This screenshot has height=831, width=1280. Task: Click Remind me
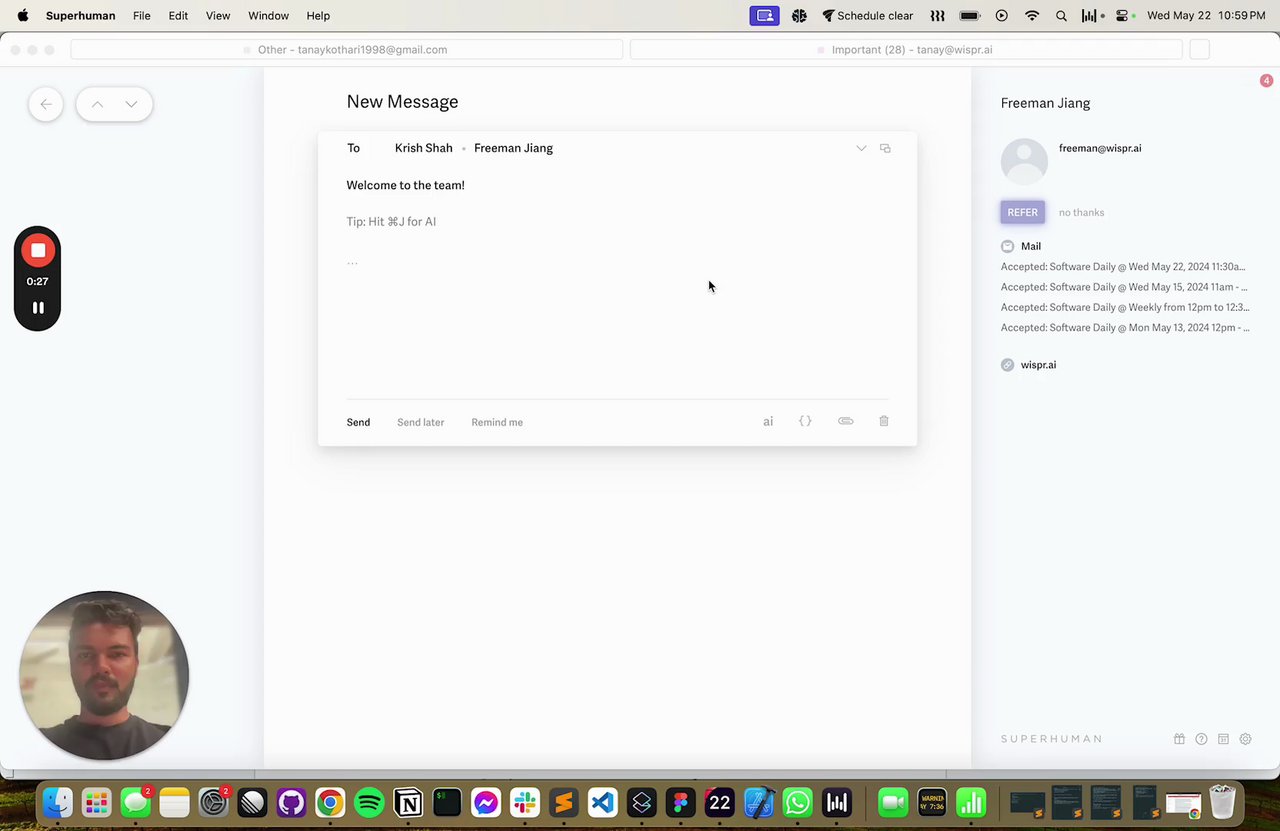point(497,422)
